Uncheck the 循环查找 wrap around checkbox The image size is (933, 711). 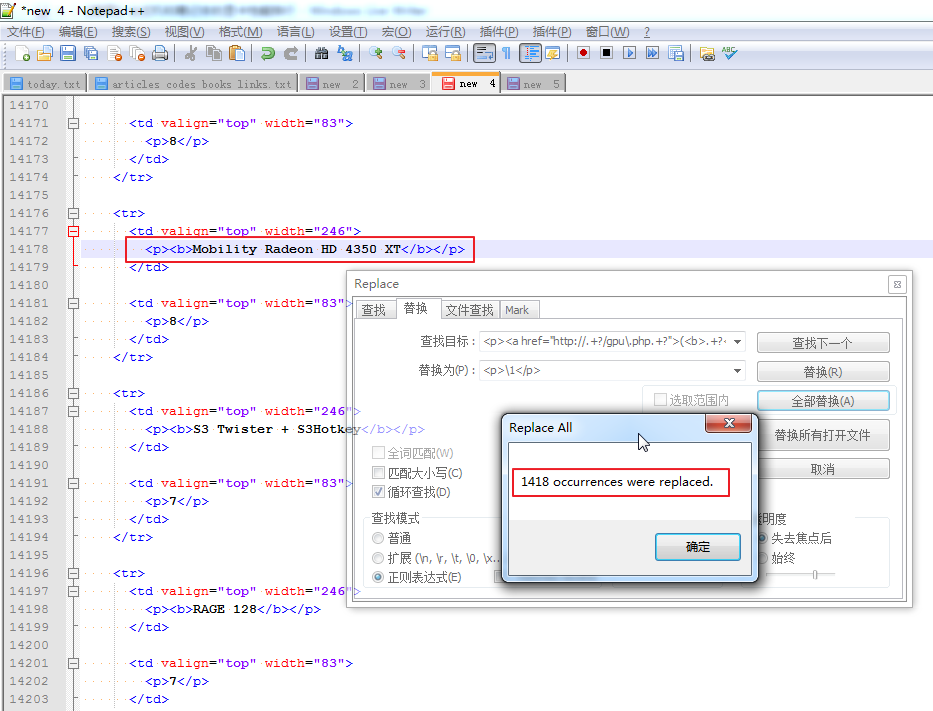tap(379, 492)
